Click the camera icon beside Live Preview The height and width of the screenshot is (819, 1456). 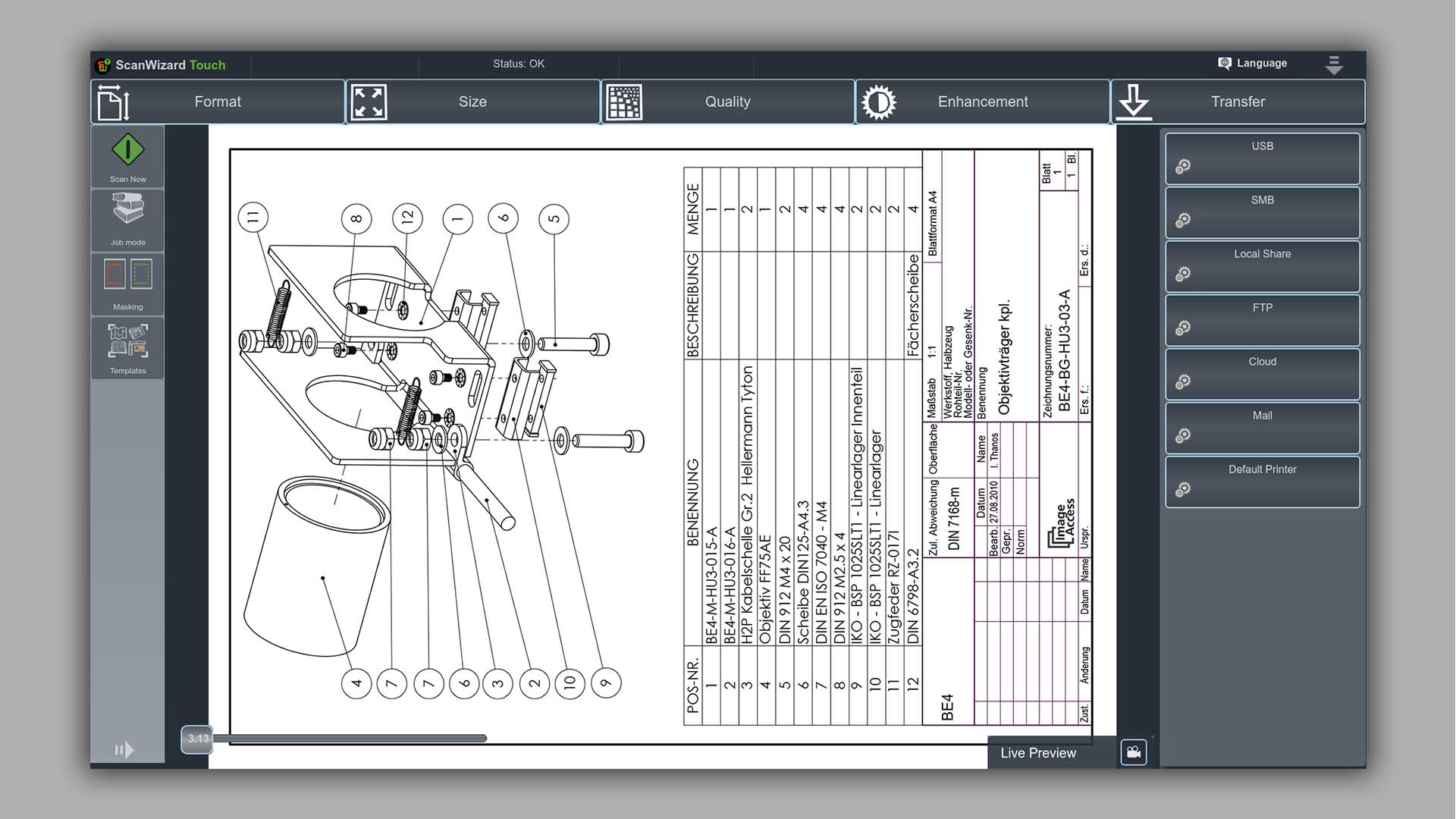(x=1133, y=752)
